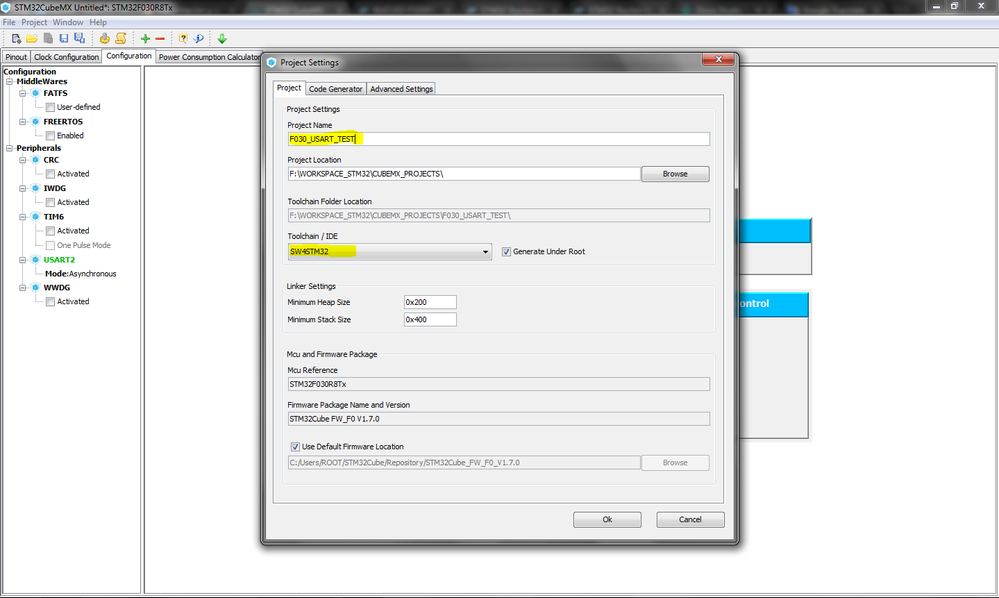Screen dimensions: 999x598
Task: Switch to the Advanced Settings tab
Action: point(401,89)
